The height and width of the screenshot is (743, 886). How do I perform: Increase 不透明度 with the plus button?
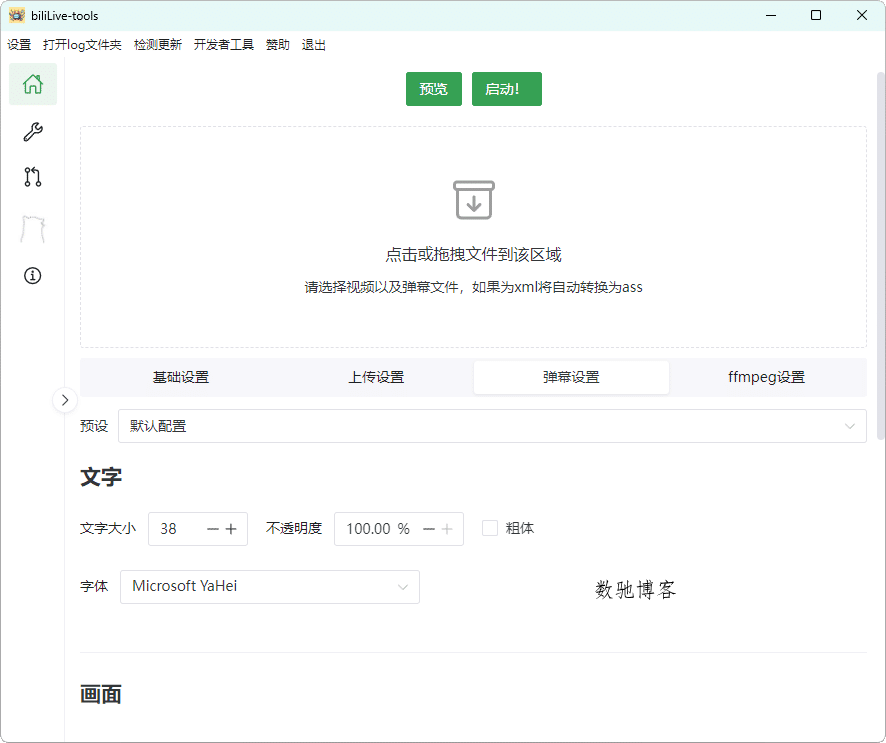pos(448,529)
